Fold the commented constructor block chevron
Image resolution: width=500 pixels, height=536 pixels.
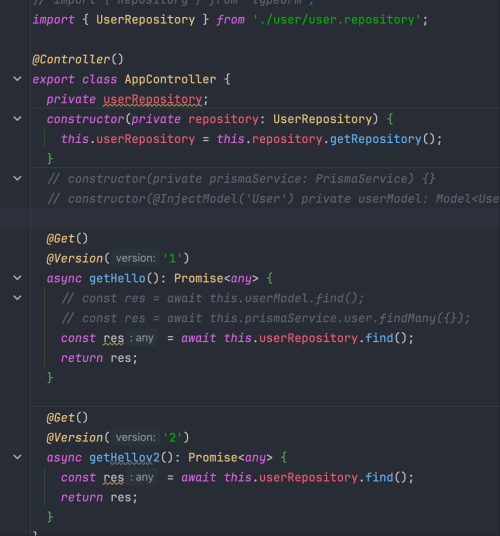tap(17, 178)
